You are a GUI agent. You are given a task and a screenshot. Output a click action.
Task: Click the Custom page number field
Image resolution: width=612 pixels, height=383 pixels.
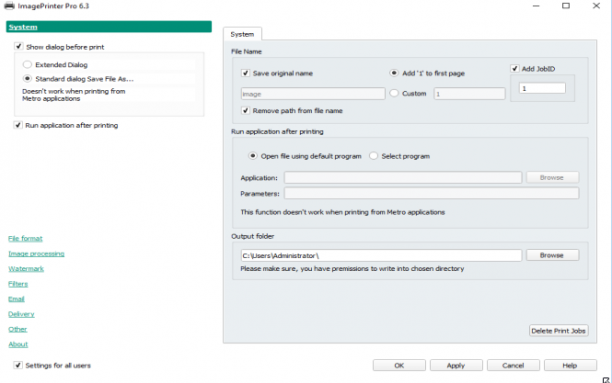[x=469, y=94]
